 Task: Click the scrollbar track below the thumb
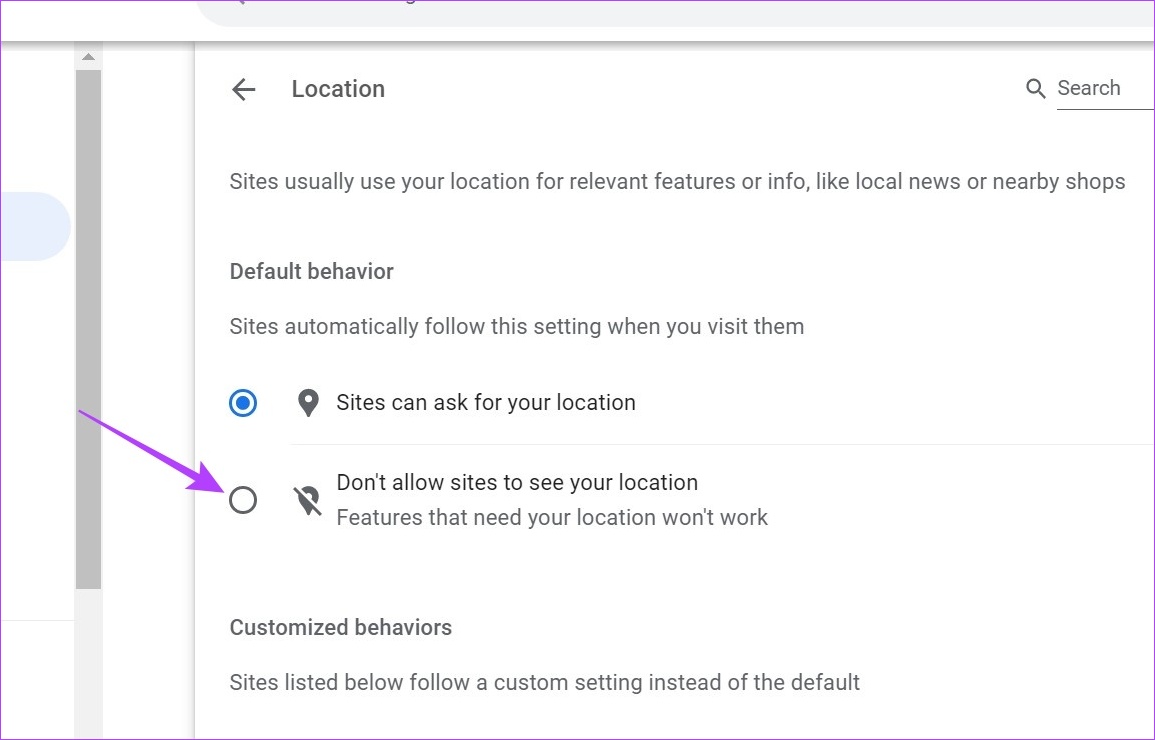[x=88, y=660]
